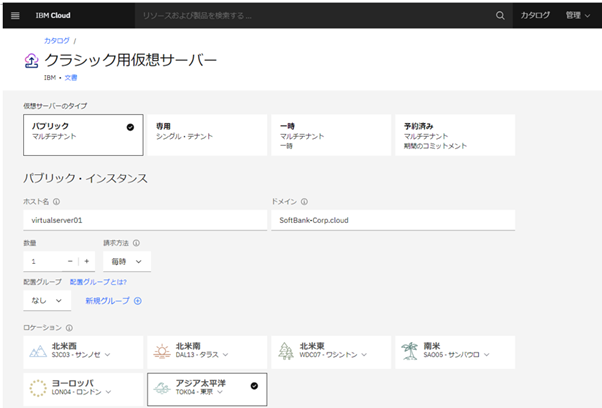Open the hamburger navigation menu
The image size is (602, 408).
point(14,16)
